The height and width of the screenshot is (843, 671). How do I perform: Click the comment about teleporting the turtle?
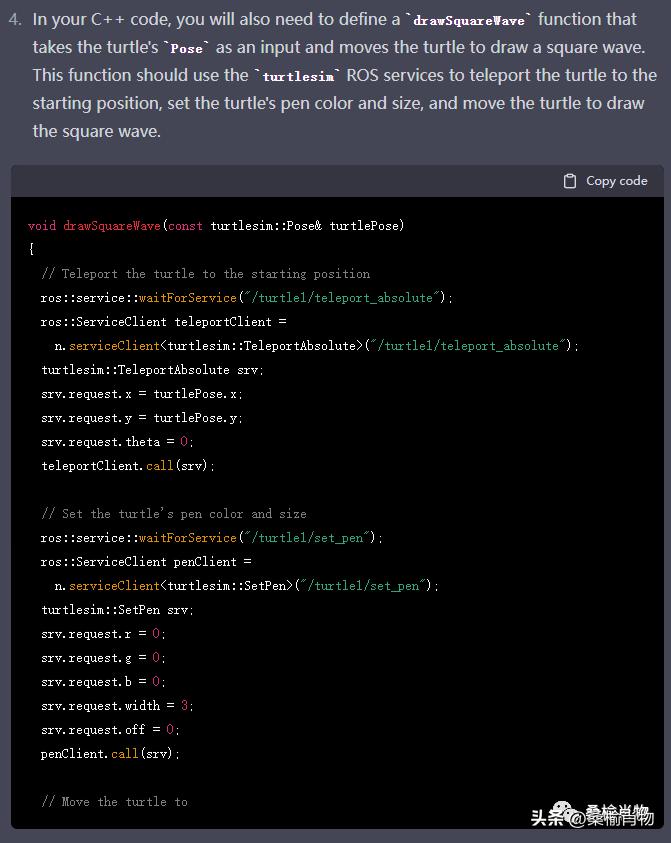pyautogui.click(x=205, y=274)
